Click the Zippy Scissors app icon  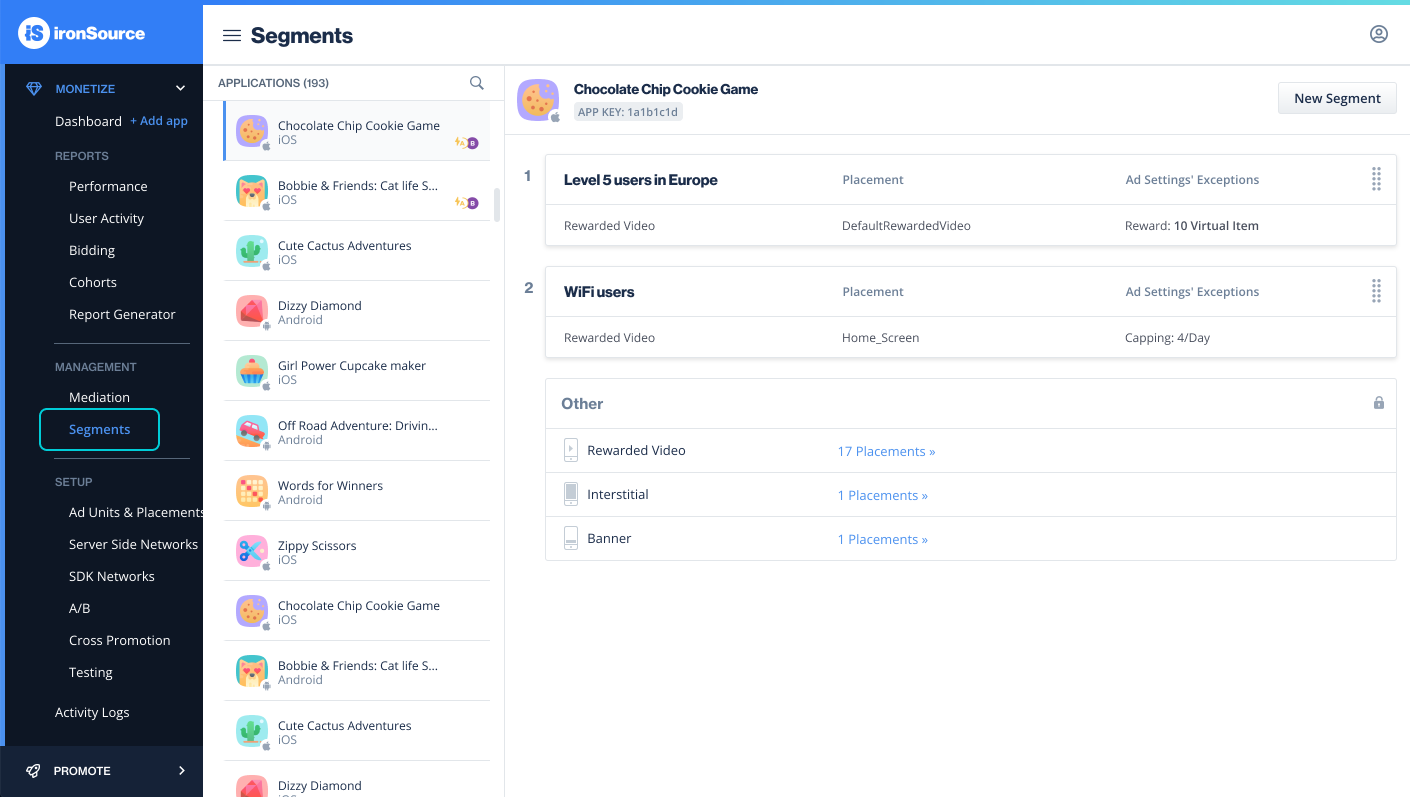coord(252,552)
